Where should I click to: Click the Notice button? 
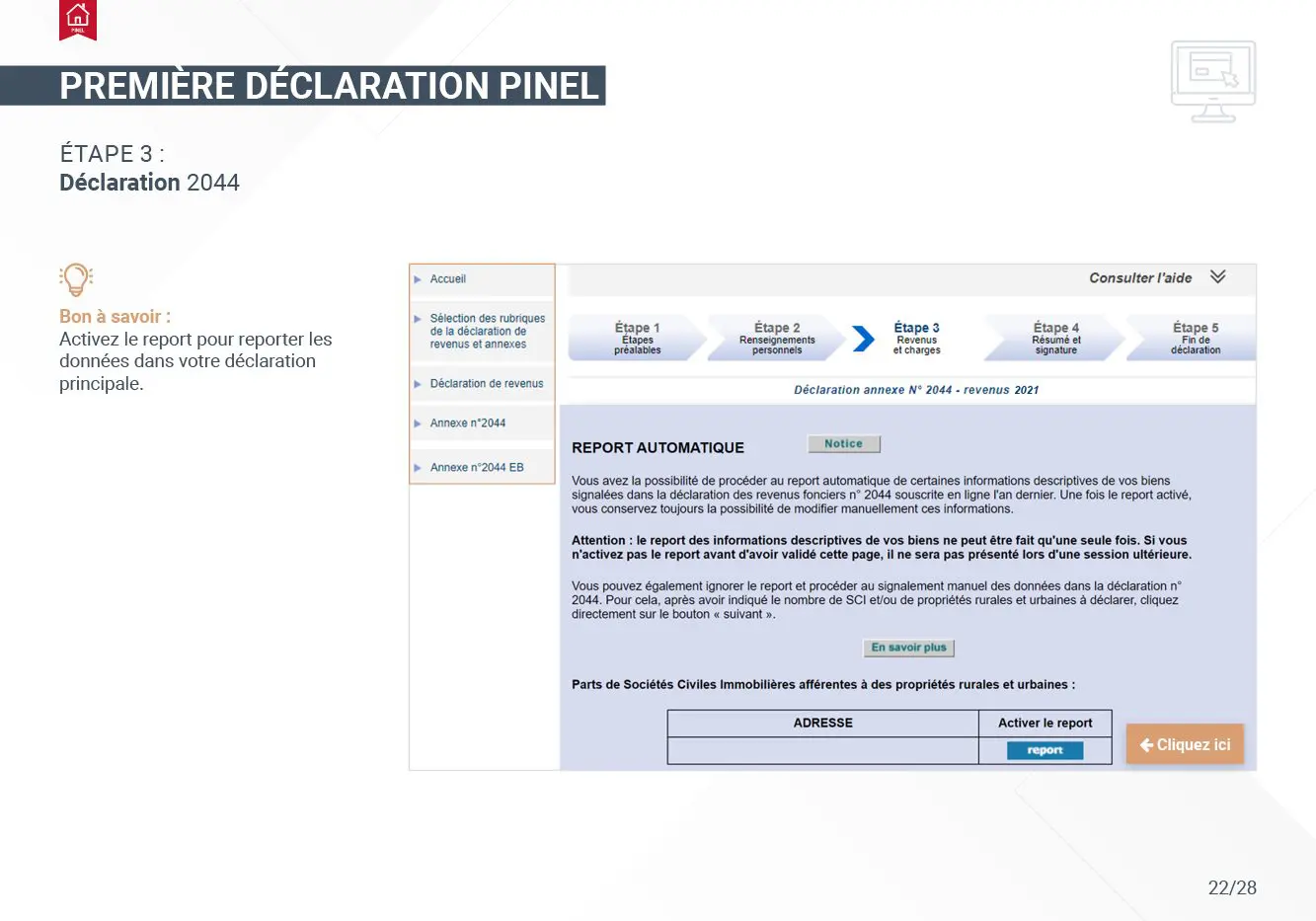click(844, 444)
